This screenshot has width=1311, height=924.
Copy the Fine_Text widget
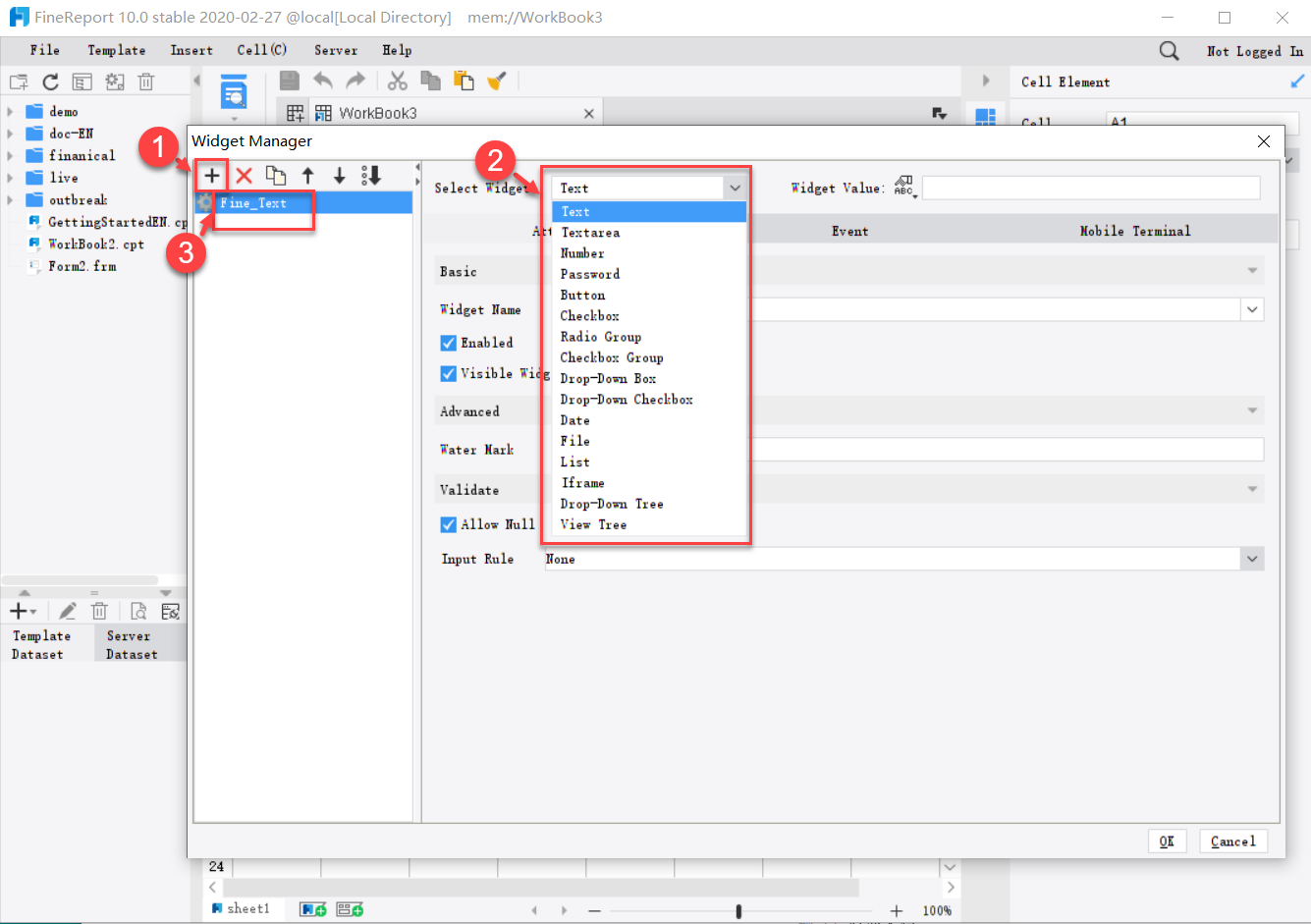pos(276,175)
